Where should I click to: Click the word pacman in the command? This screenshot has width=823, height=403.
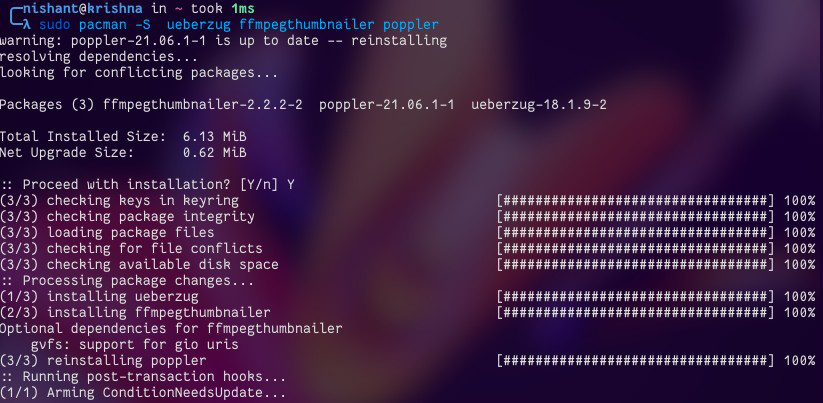pyautogui.click(x=103, y=25)
